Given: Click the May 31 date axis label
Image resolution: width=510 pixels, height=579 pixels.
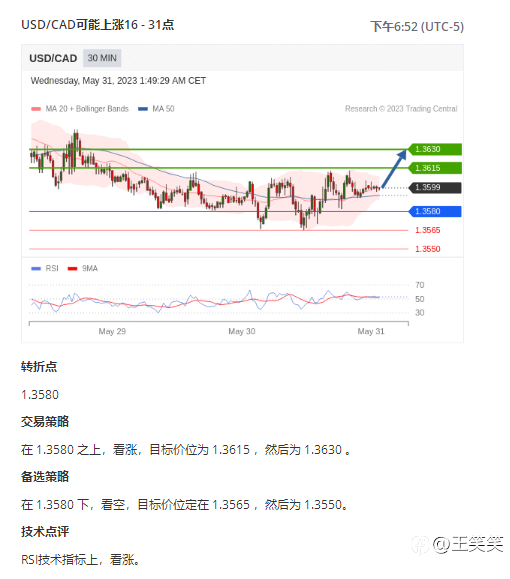Looking at the screenshot, I should [371, 331].
